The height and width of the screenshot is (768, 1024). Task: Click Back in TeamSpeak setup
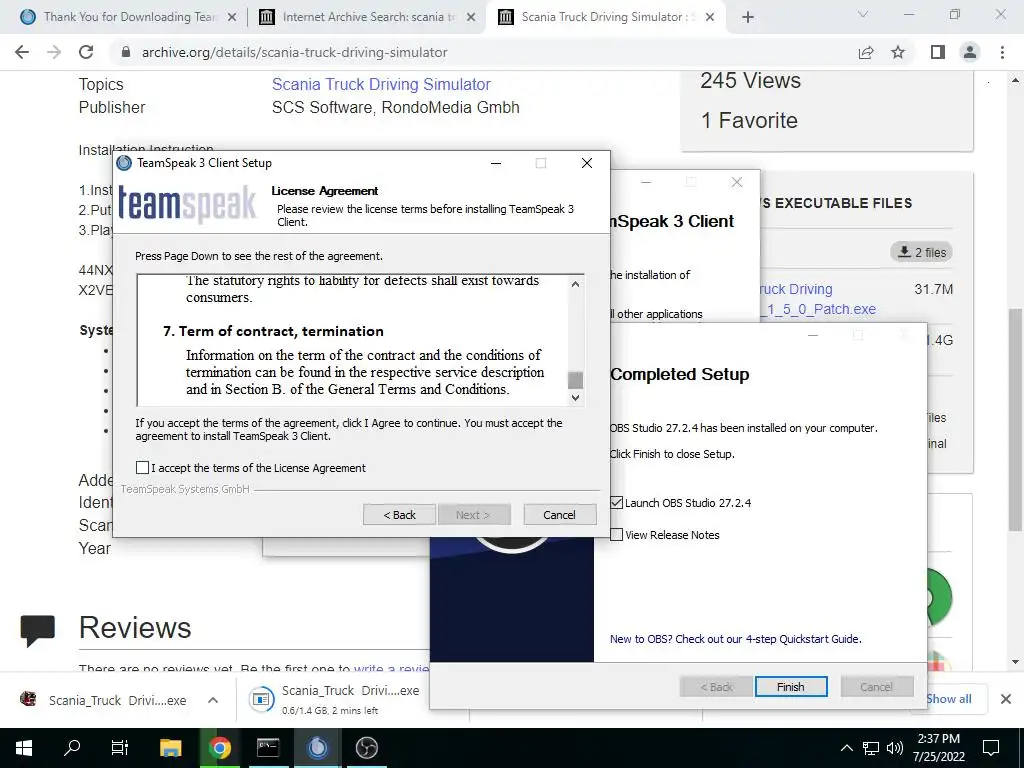click(399, 515)
